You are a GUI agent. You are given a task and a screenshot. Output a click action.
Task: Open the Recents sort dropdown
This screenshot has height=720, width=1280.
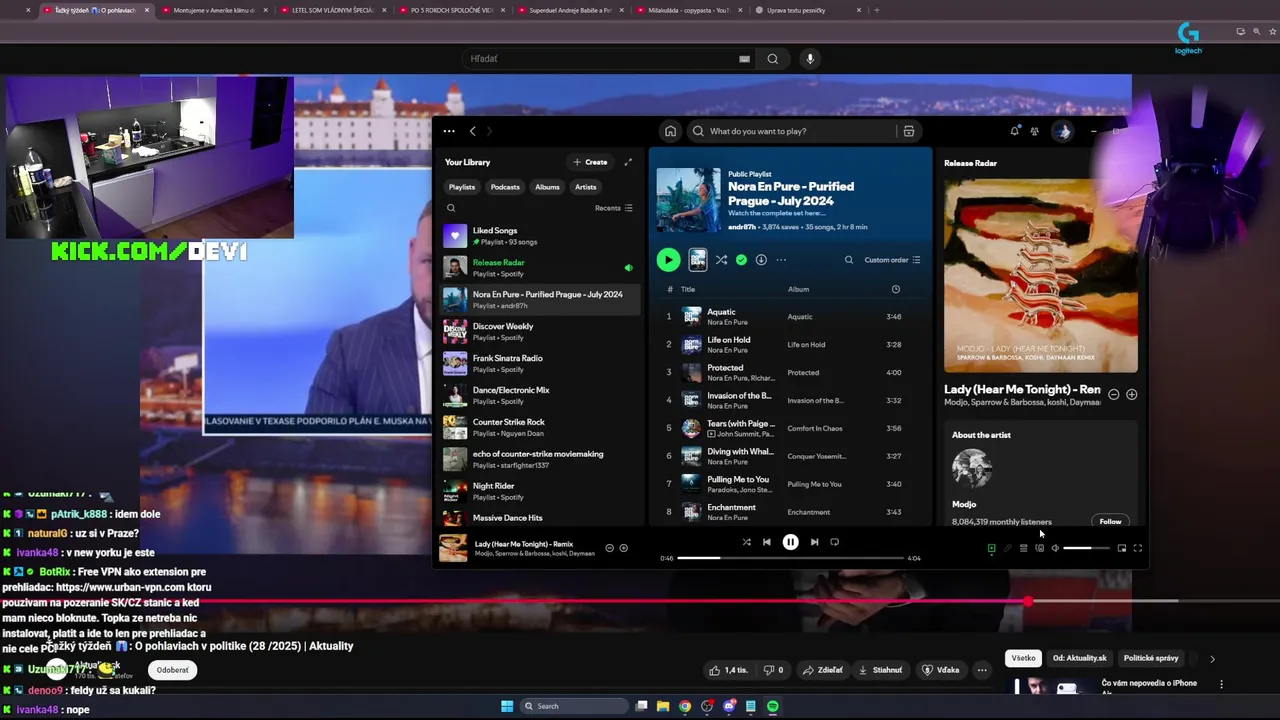click(614, 208)
